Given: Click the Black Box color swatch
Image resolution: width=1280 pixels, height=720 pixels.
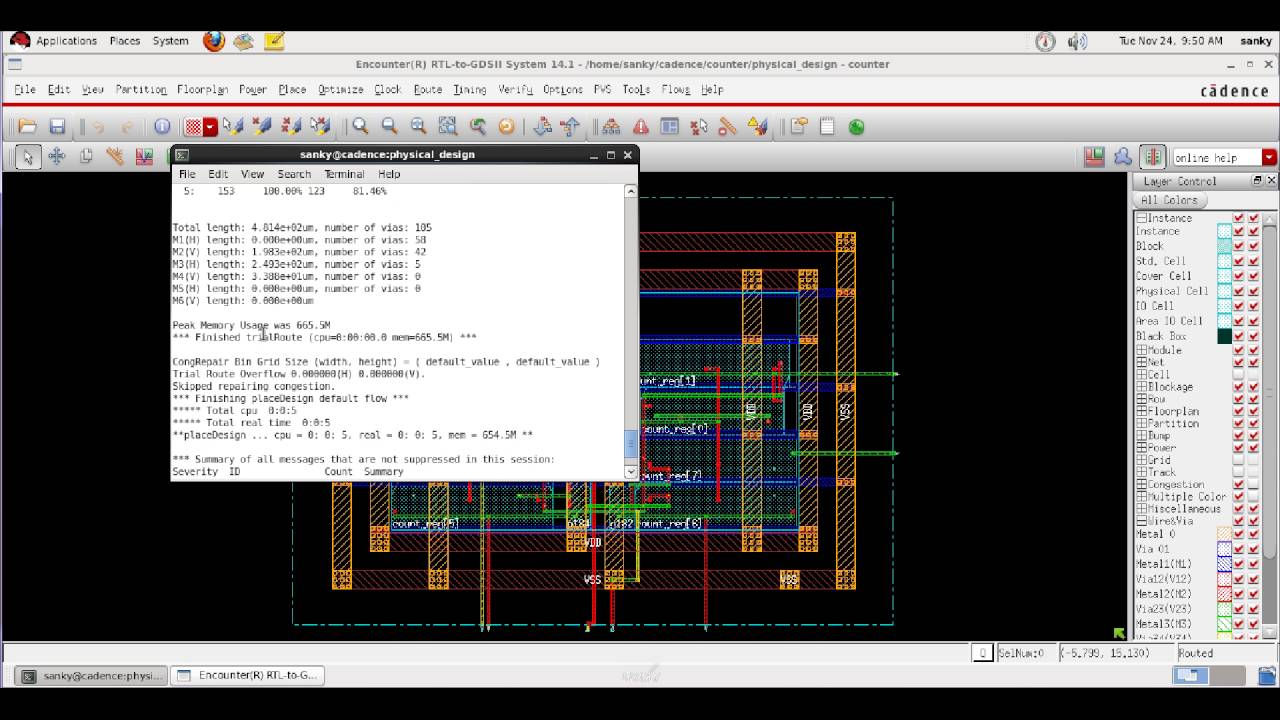Looking at the screenshot, I should pos(1224,336).
